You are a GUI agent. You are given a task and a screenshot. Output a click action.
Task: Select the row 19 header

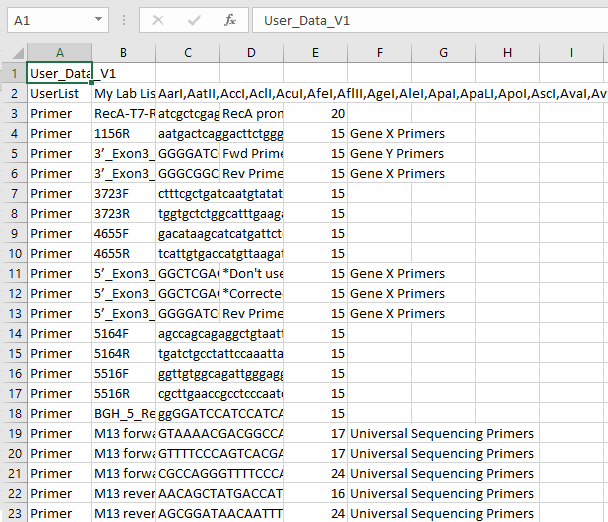[13, 433]
